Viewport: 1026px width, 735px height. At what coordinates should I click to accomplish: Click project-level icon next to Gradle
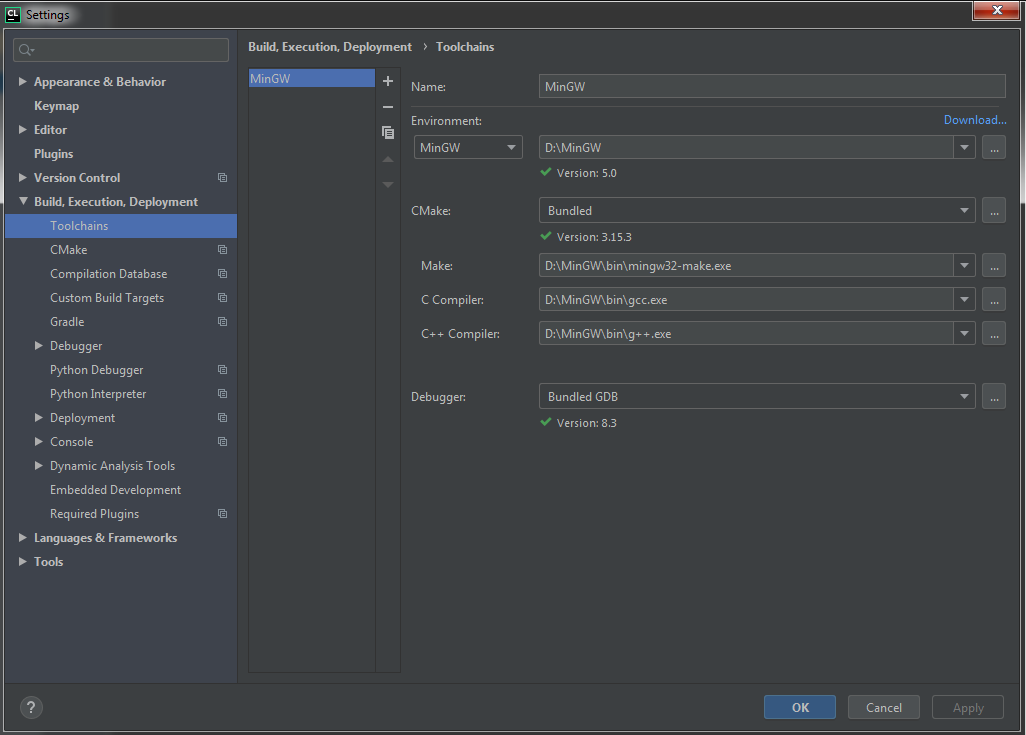pos(222,321)
